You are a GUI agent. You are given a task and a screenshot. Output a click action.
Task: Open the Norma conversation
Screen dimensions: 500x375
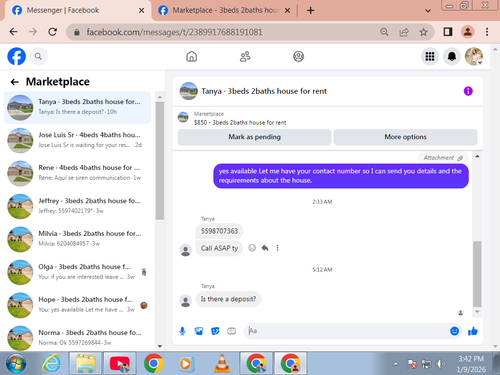click(x=77, y=337)
